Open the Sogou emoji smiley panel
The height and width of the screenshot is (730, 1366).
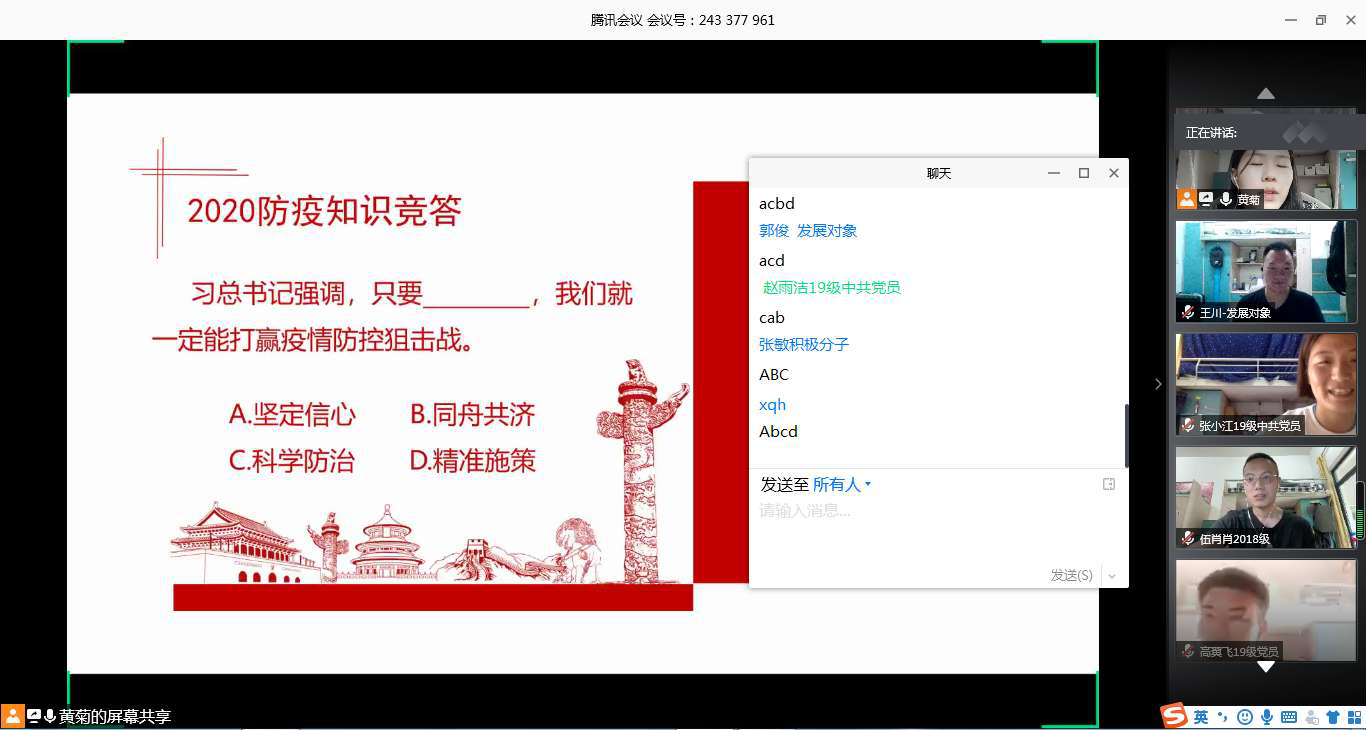[1245, 717]
